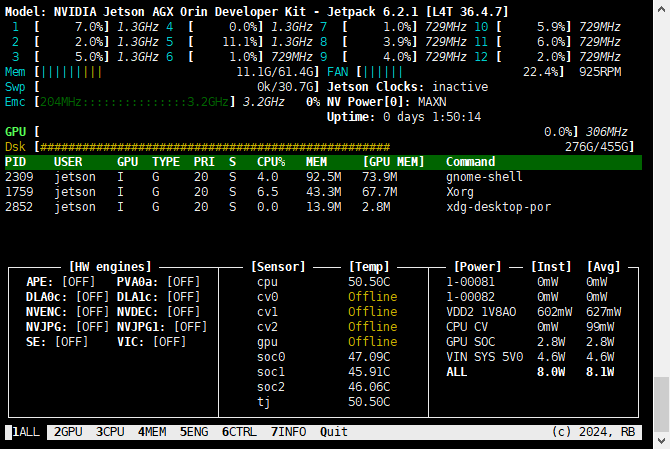Click the scrollbar down arrow
The height and width of the screenshot is (449, 670).
click(x=661, y=440)
